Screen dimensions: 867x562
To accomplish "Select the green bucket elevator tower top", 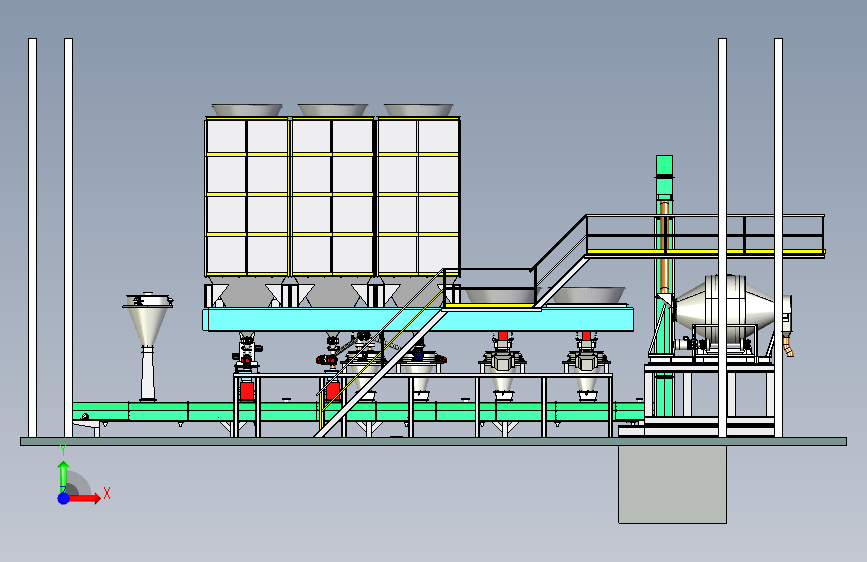I will [x=664, y=174].
